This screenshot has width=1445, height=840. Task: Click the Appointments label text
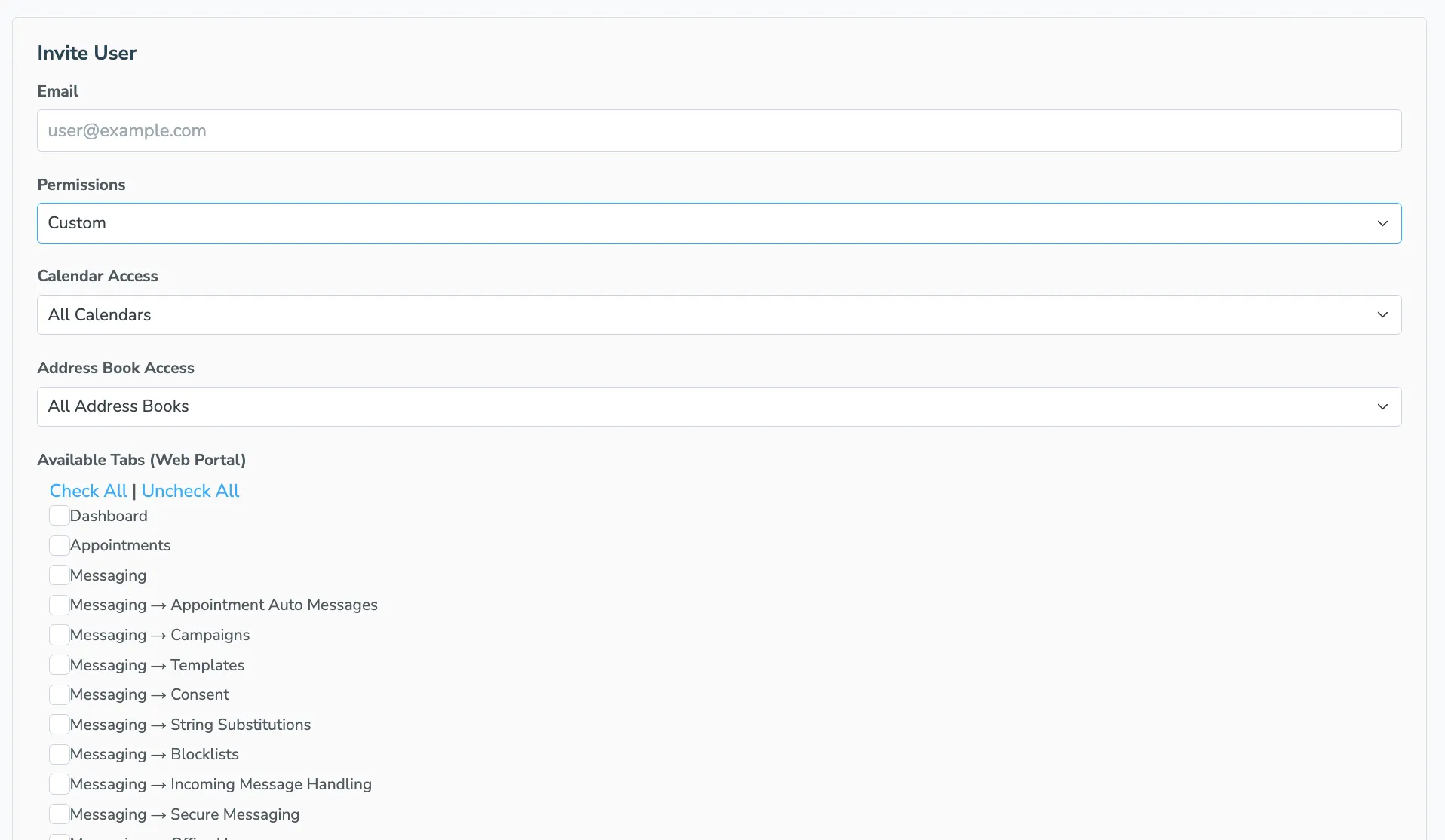[121, 545]
